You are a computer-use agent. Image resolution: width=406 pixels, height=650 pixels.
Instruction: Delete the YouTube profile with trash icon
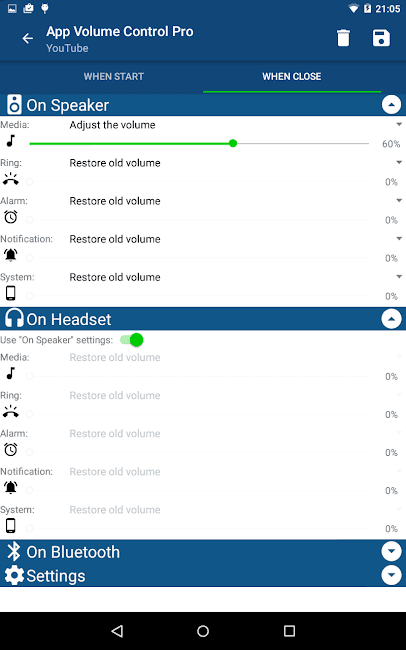(x=343, y=38)
